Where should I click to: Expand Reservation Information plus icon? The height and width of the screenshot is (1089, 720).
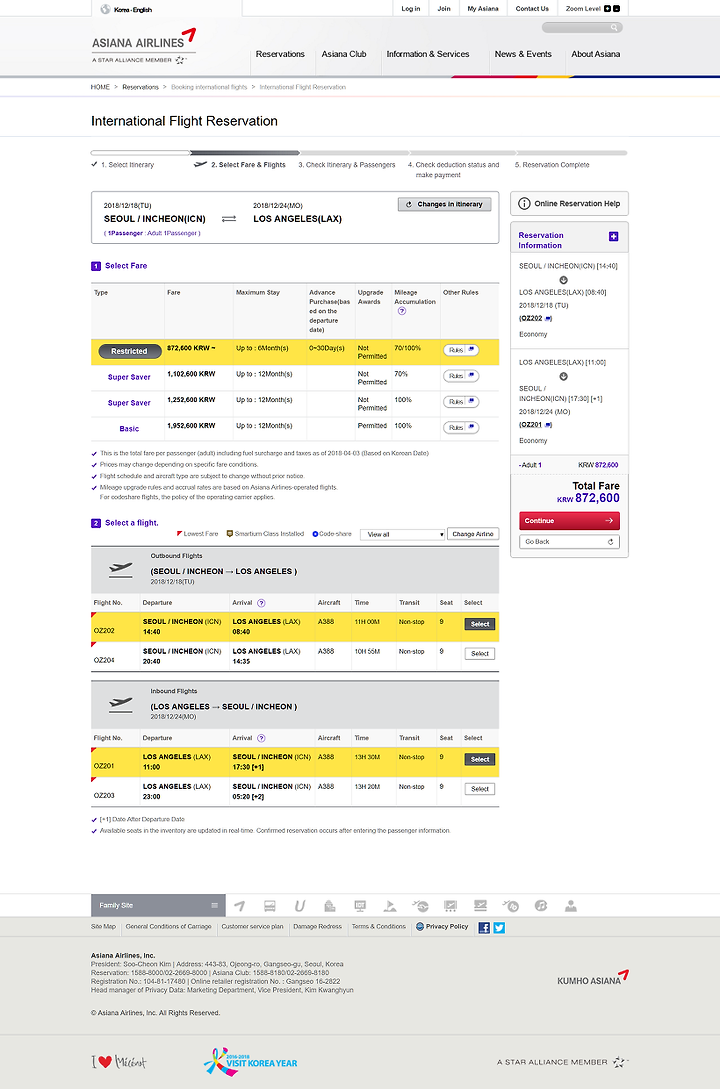tap(614, 237)
